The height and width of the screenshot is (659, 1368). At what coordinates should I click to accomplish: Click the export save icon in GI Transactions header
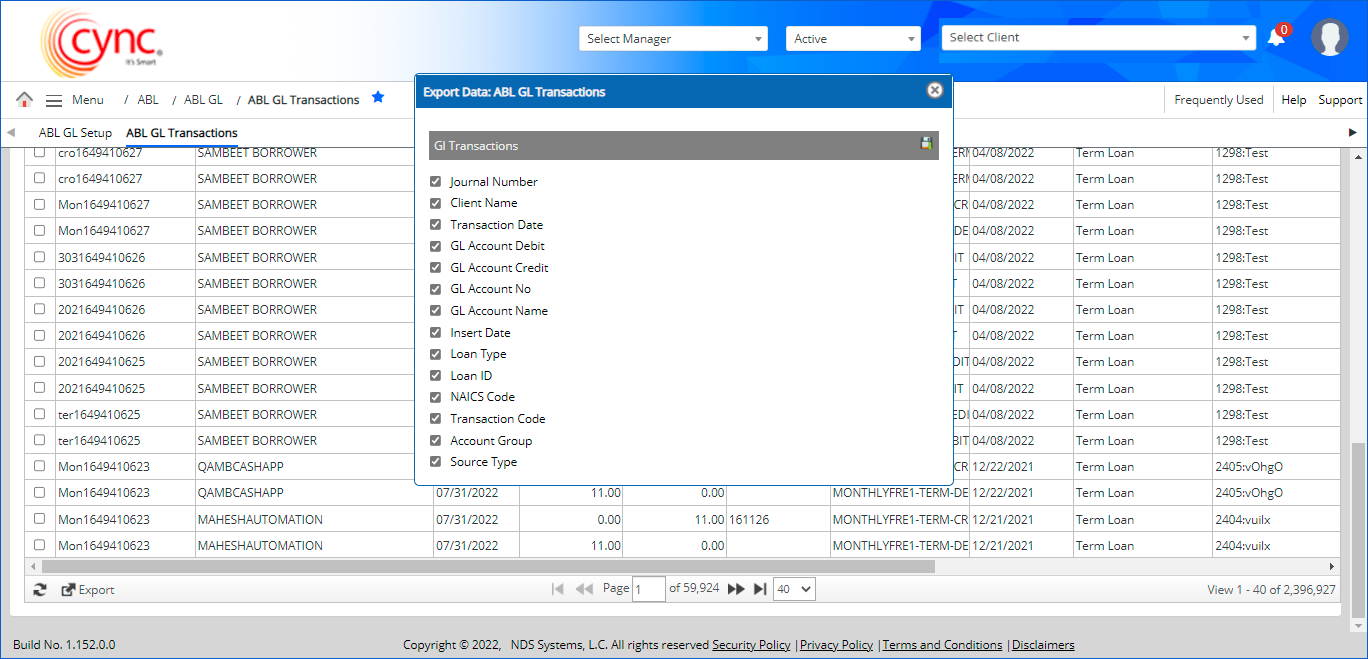point(926,144)
